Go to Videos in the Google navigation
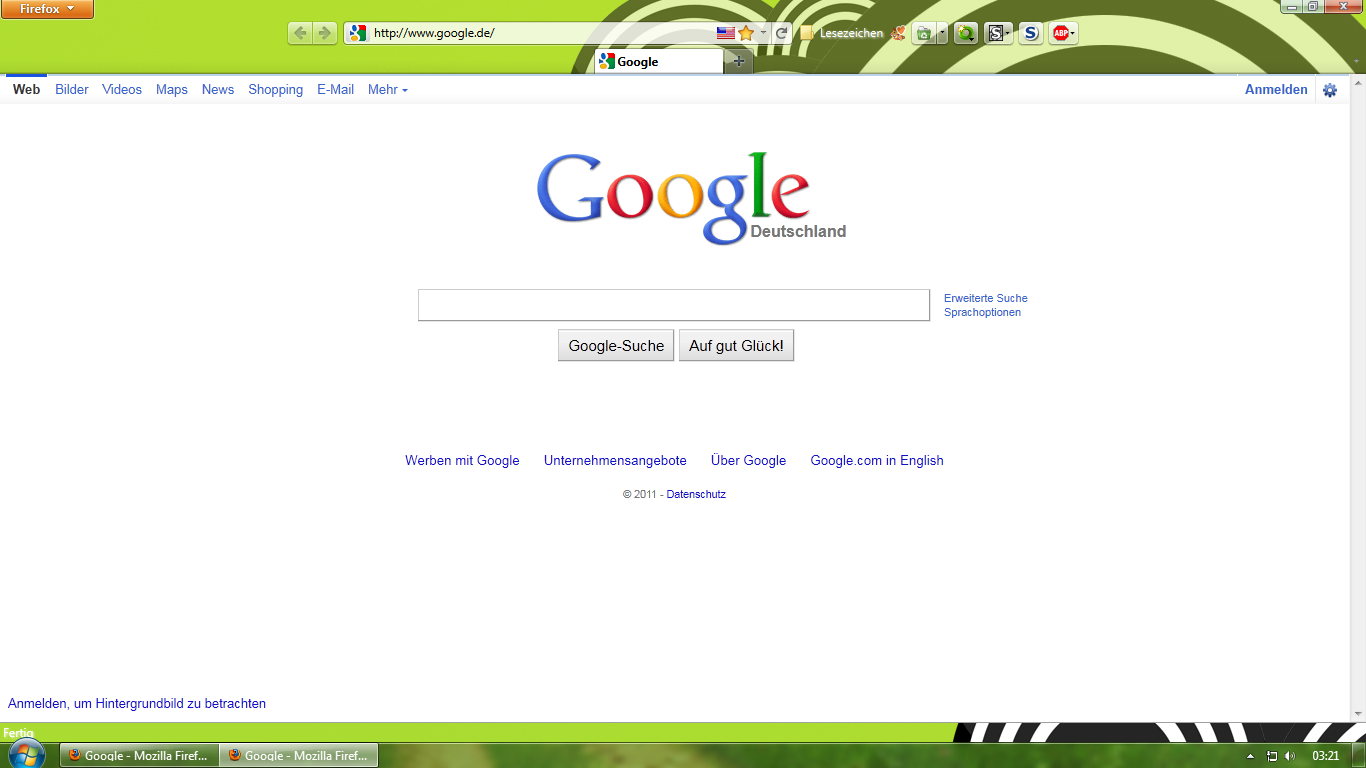1366x768 pixels. [122, 90]
